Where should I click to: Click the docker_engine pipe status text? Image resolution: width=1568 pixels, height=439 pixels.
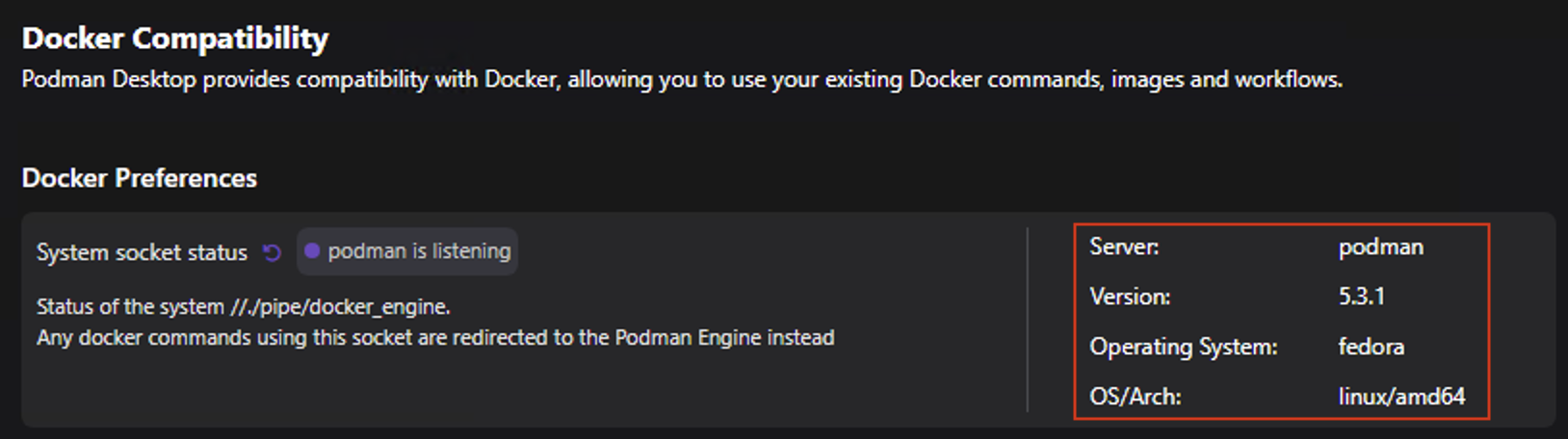coord(244,306)
